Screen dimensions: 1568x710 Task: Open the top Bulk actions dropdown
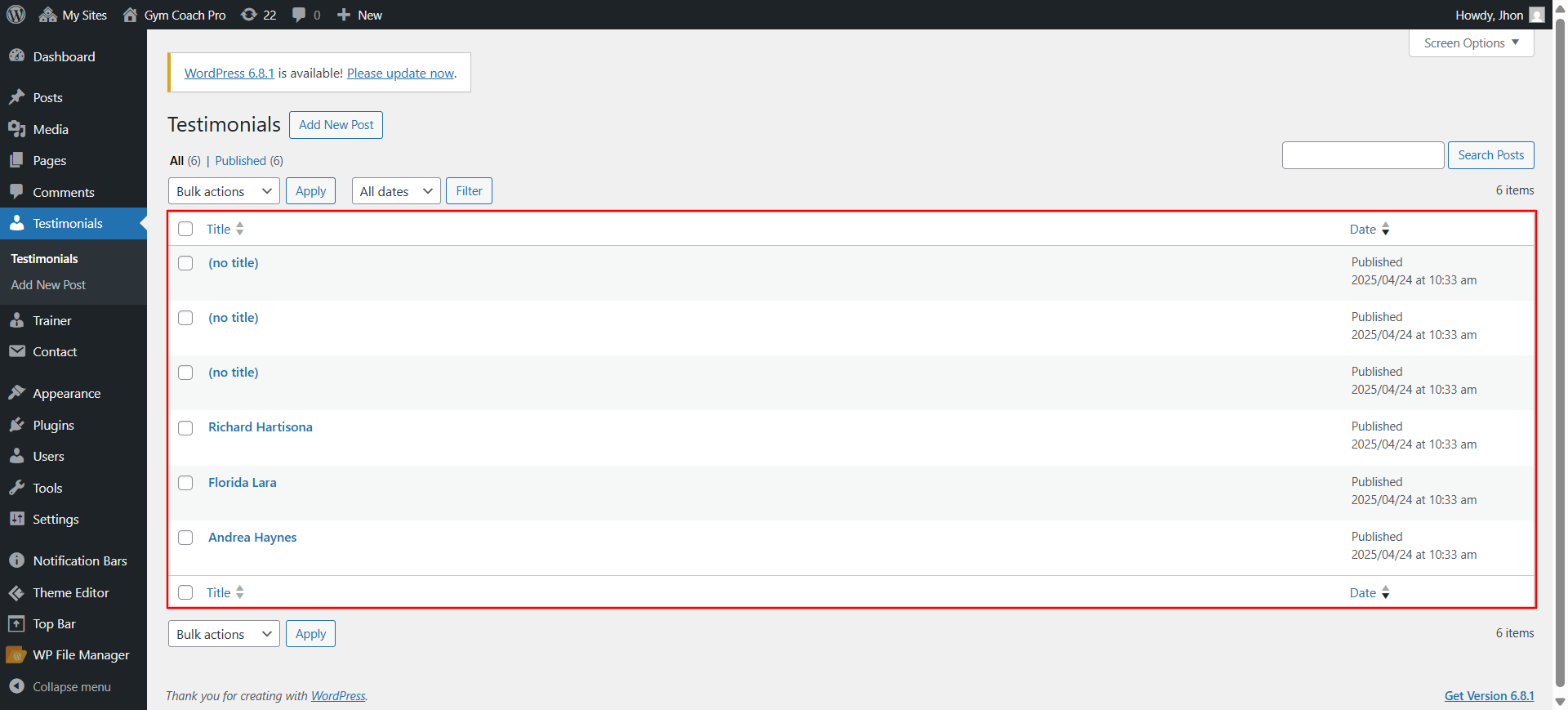point(224,191)
